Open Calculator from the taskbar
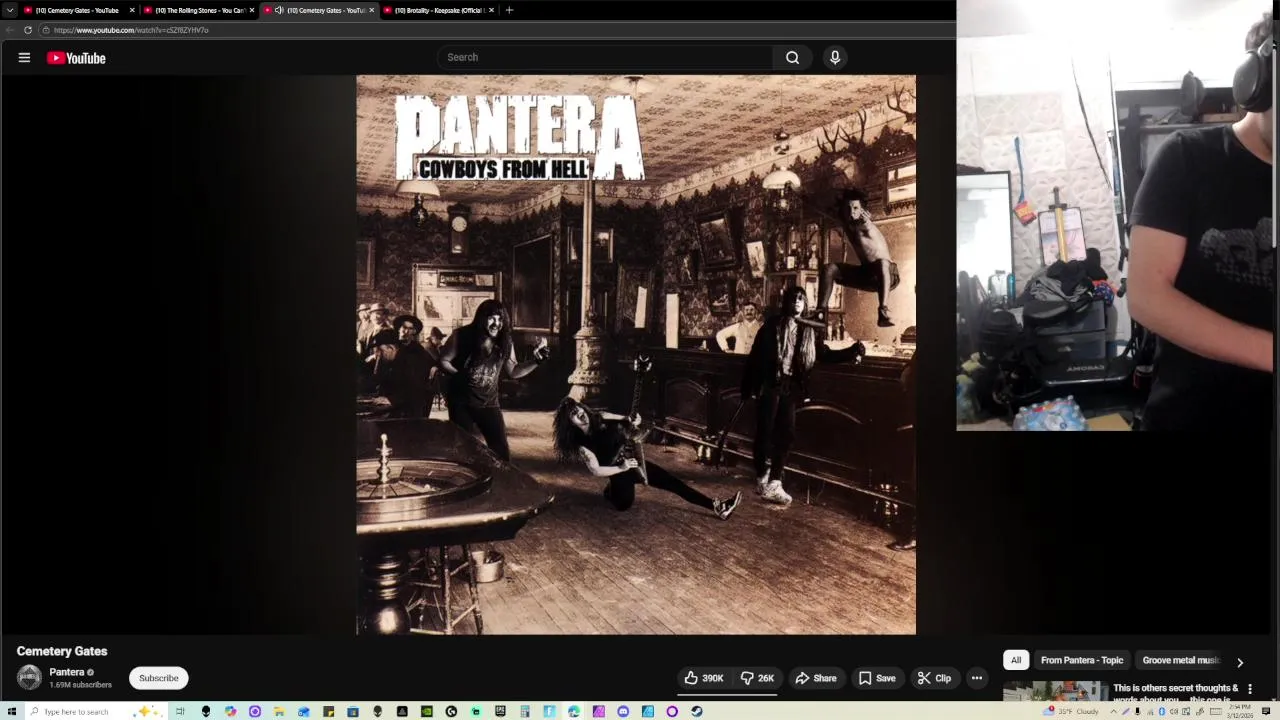This screenshot has height=720, width=1280. click(x=525, y=711)
